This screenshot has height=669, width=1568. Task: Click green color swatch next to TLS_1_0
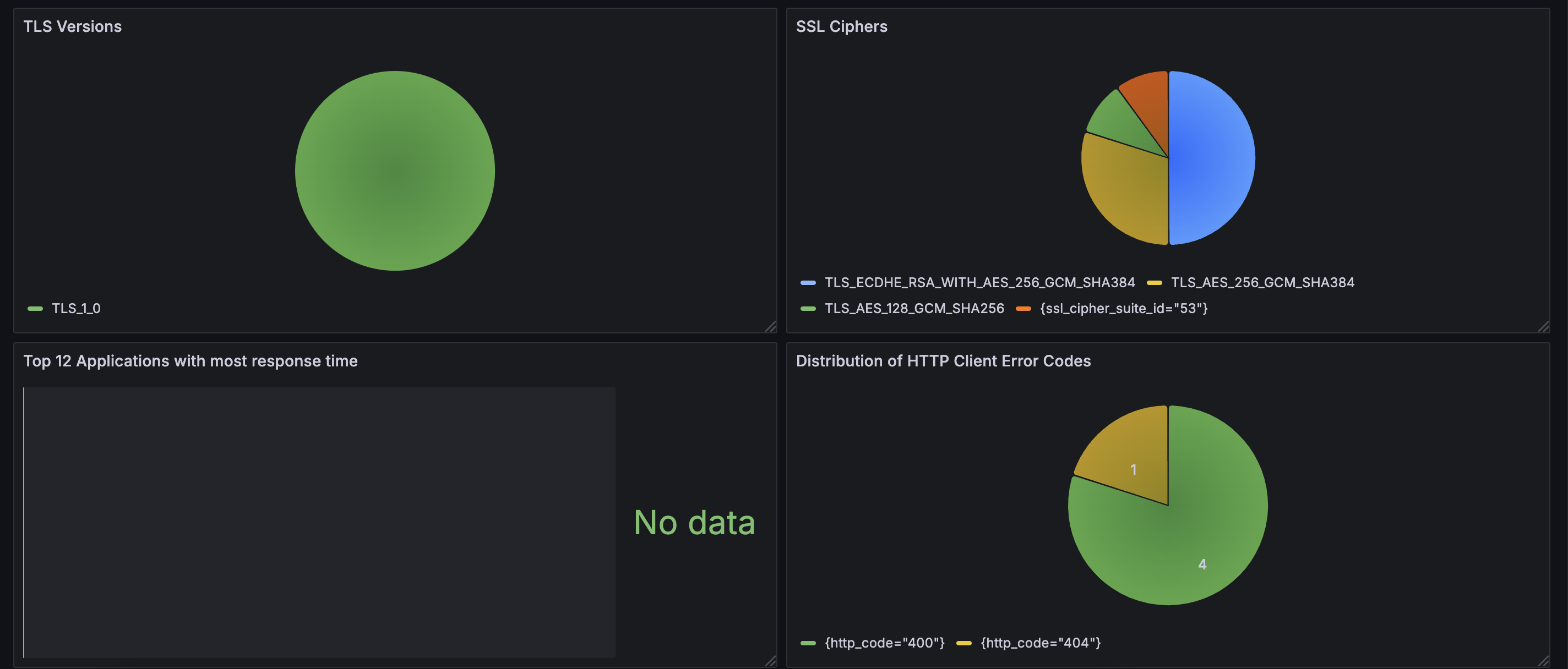35,309
